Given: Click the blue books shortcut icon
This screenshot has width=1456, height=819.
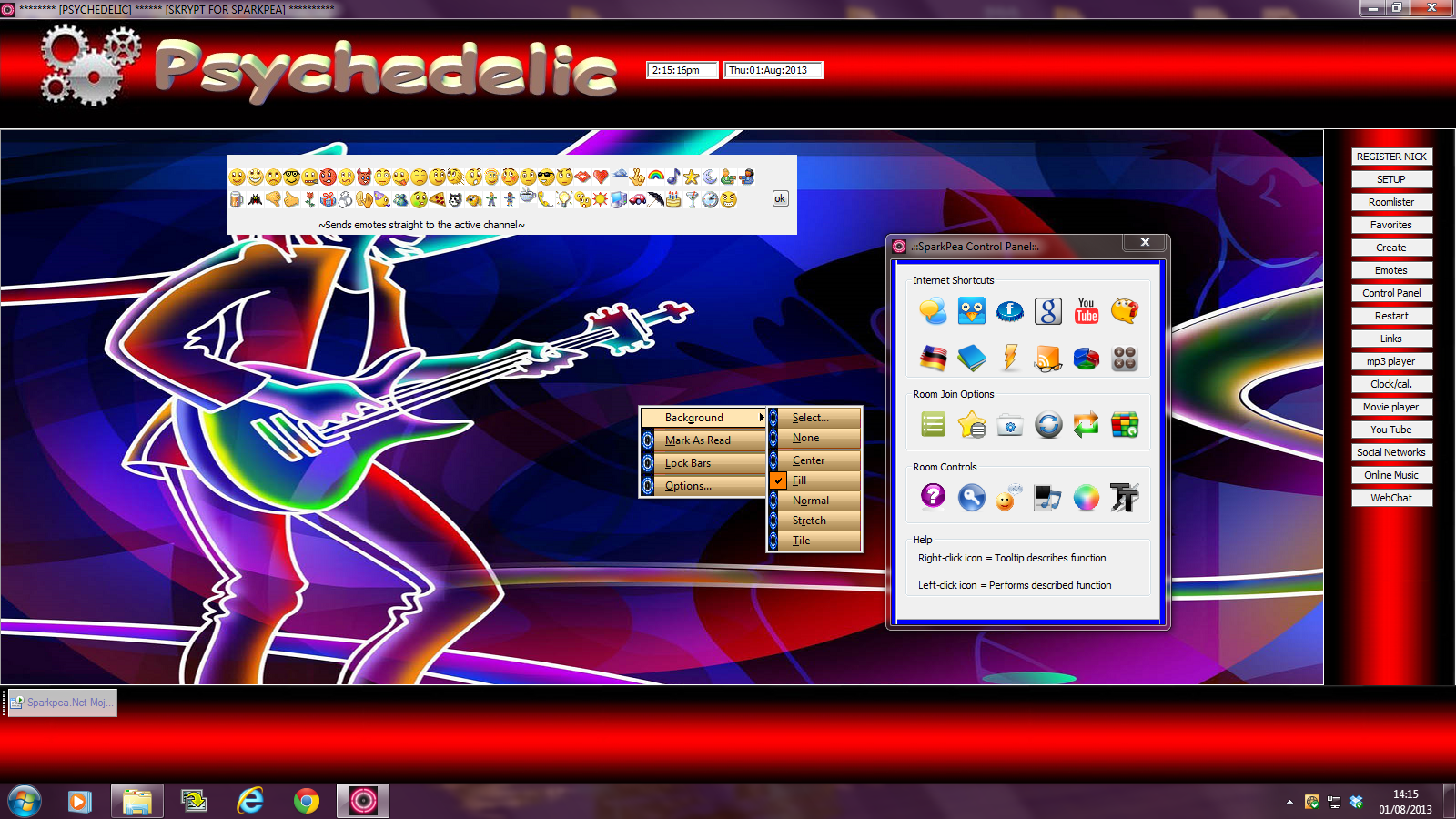Looking at the screenshot, I should point(972,358).
